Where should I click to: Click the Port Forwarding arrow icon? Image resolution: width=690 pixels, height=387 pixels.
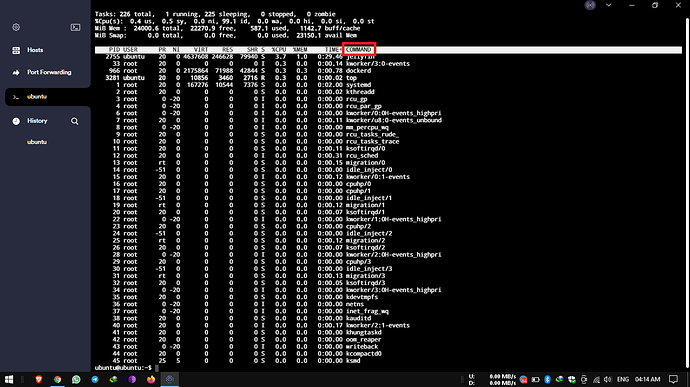pos(16,73)
